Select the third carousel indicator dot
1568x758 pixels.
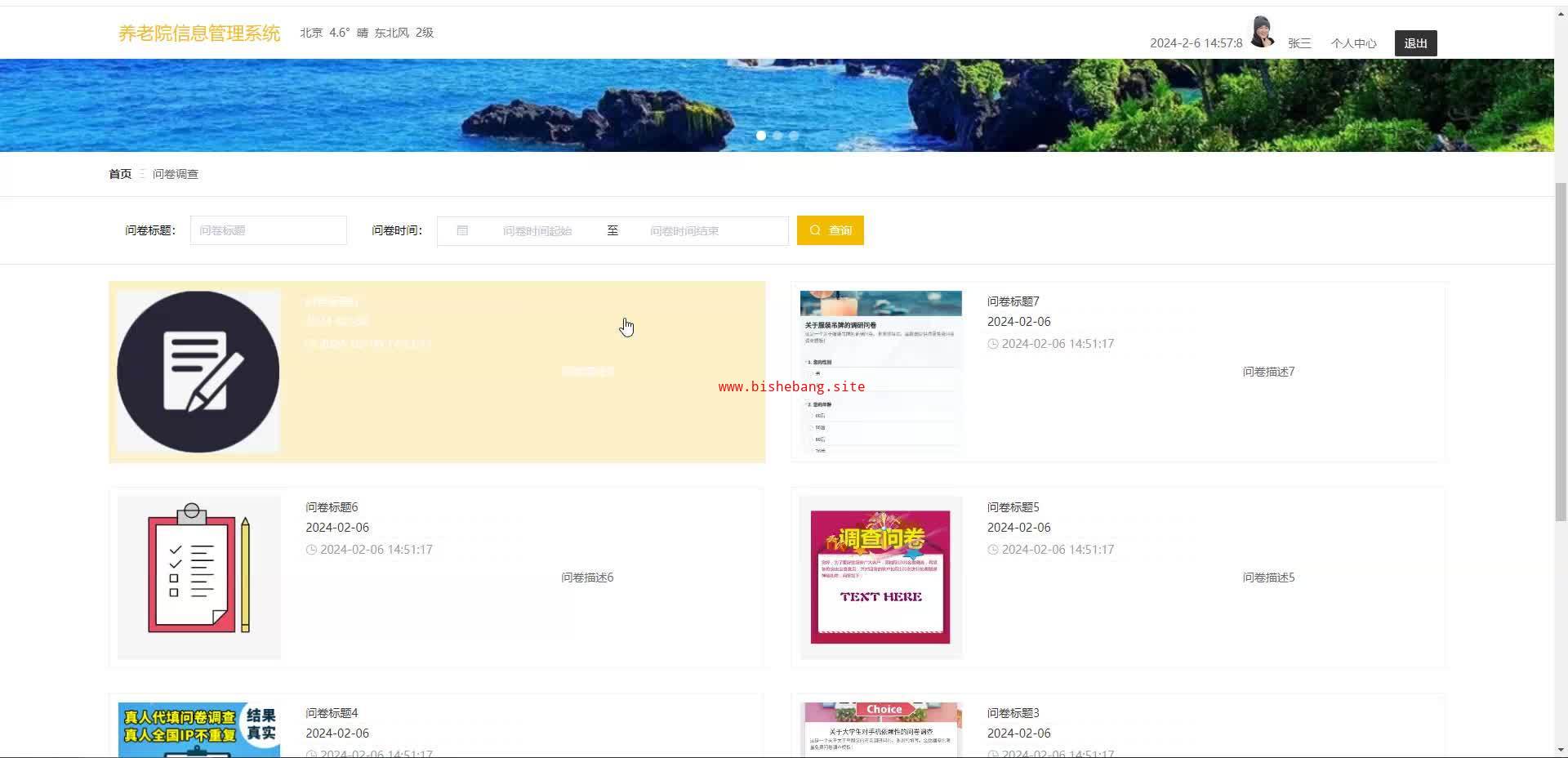[794, 136]
